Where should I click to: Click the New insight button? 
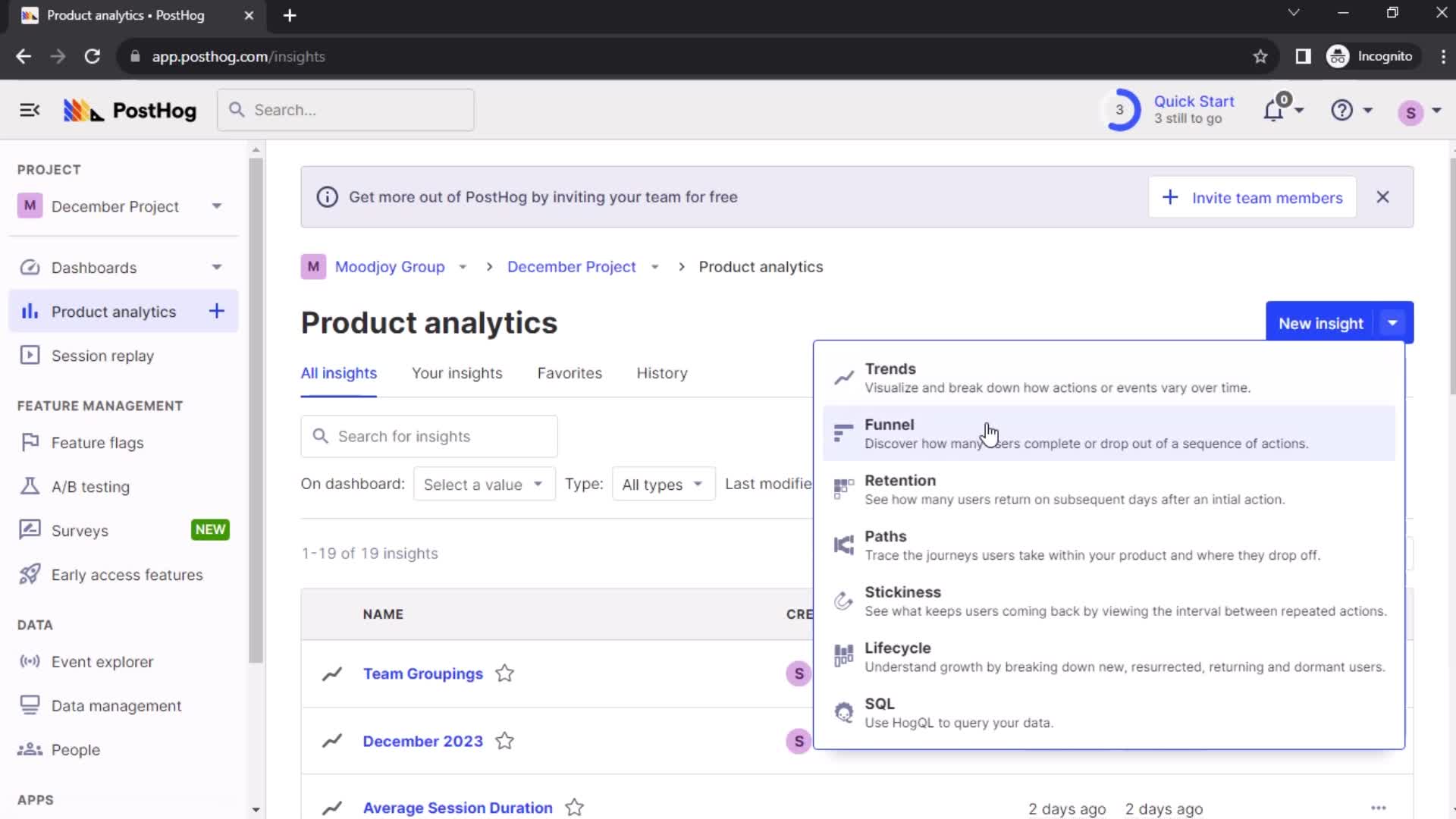coord(1321,323)
